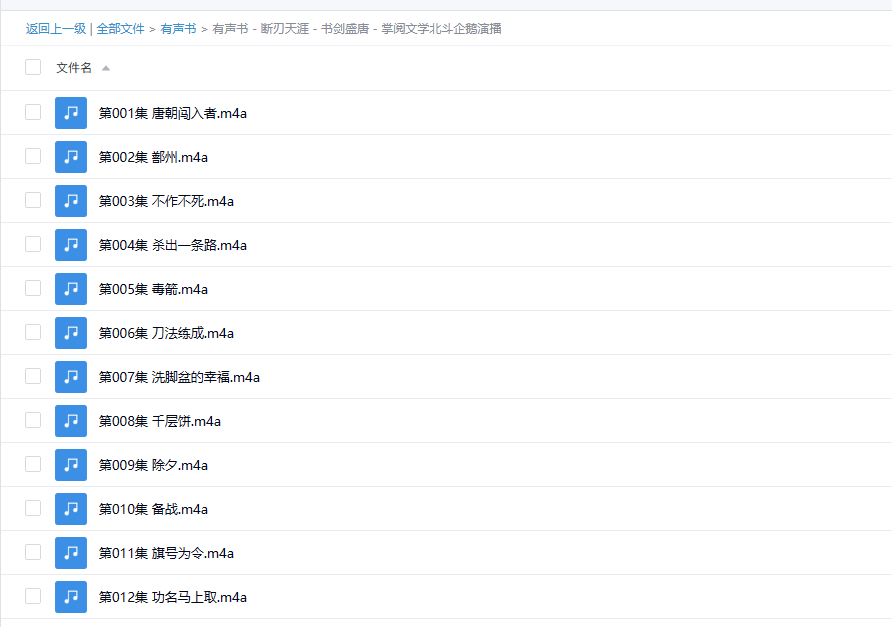This screenshot has width=892, height=627.
Task: Open the 全部文件 breadcrumb link
Action: [121, 28]
